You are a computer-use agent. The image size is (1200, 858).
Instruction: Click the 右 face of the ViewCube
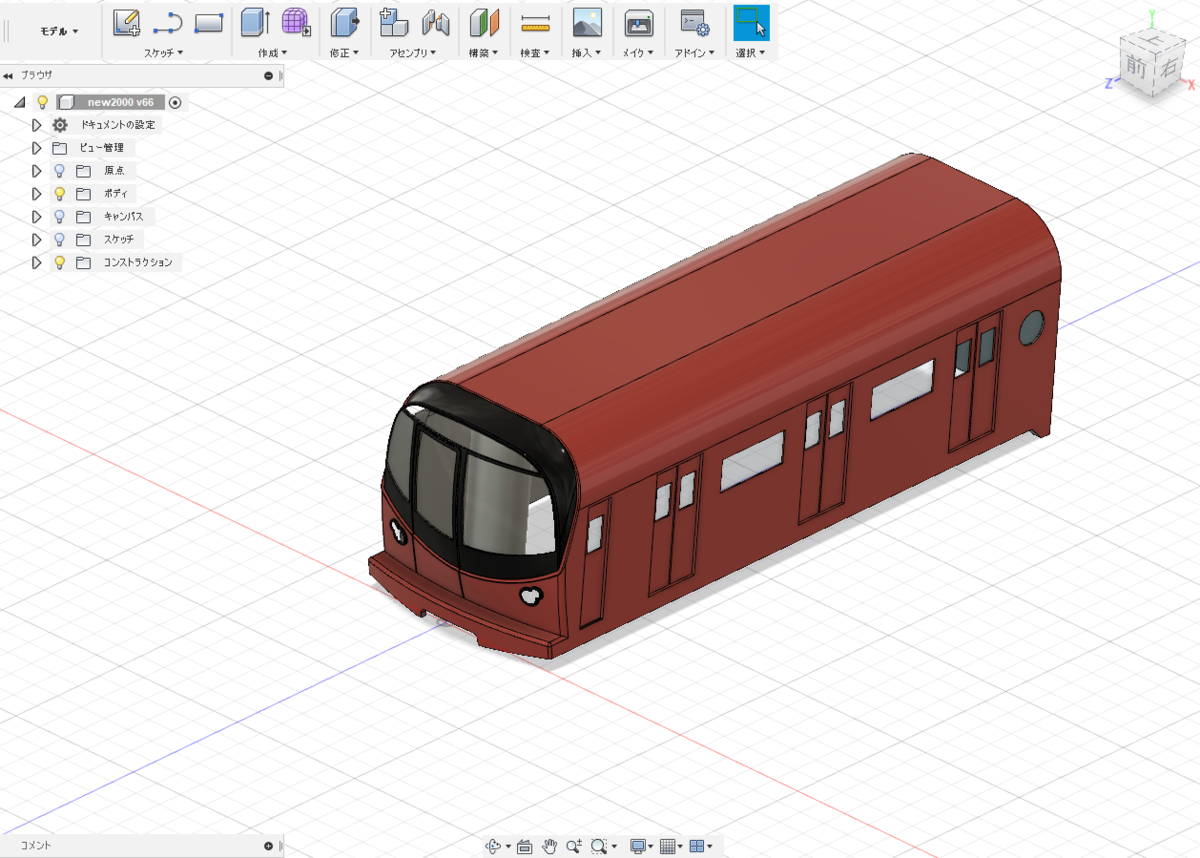pyautogui.click(x=1167, y=68)
